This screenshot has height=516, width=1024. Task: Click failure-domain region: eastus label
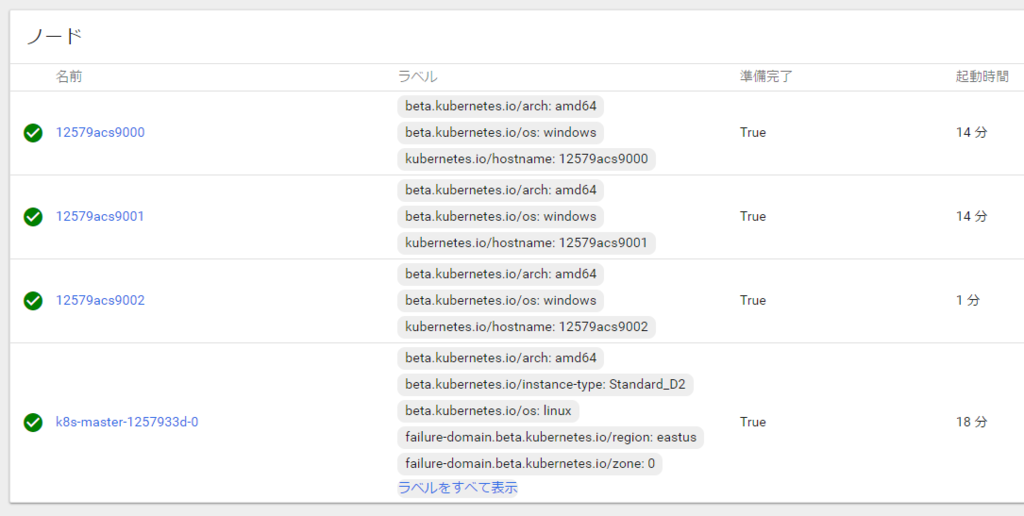(551, 437)
